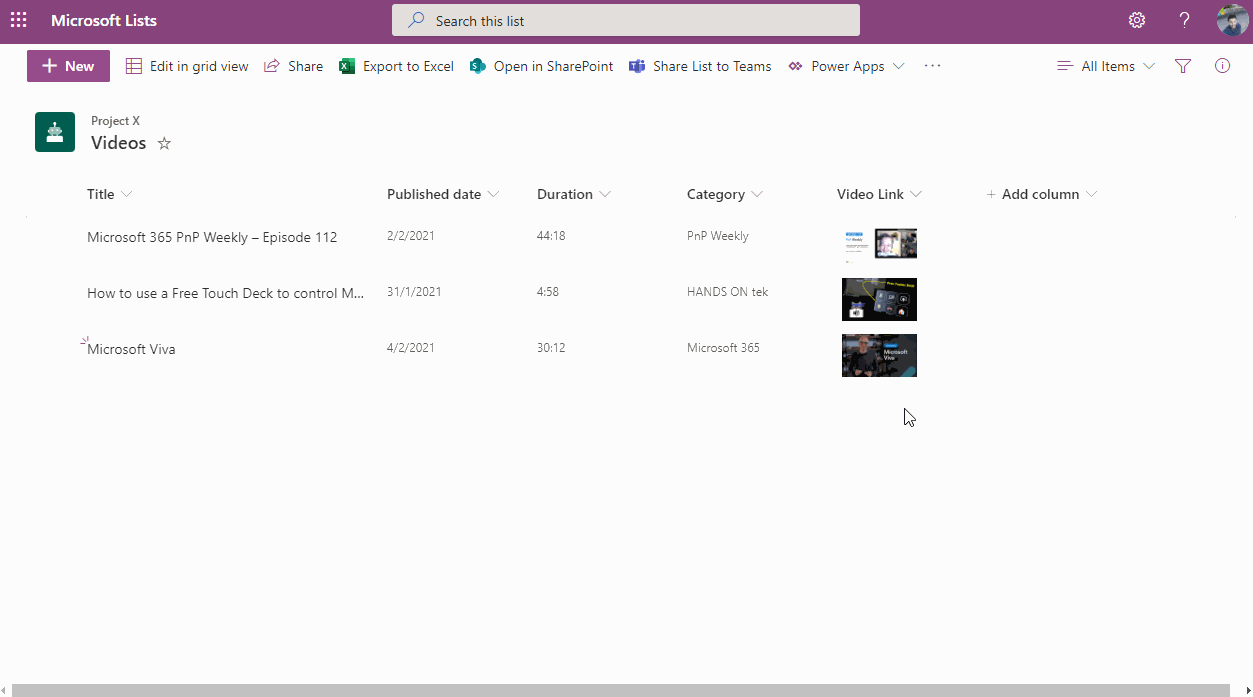Click the PnP Weekly episode thumbnail
Image resolution: width=1253 pixels, height=697 pixels.
[880, 244]
